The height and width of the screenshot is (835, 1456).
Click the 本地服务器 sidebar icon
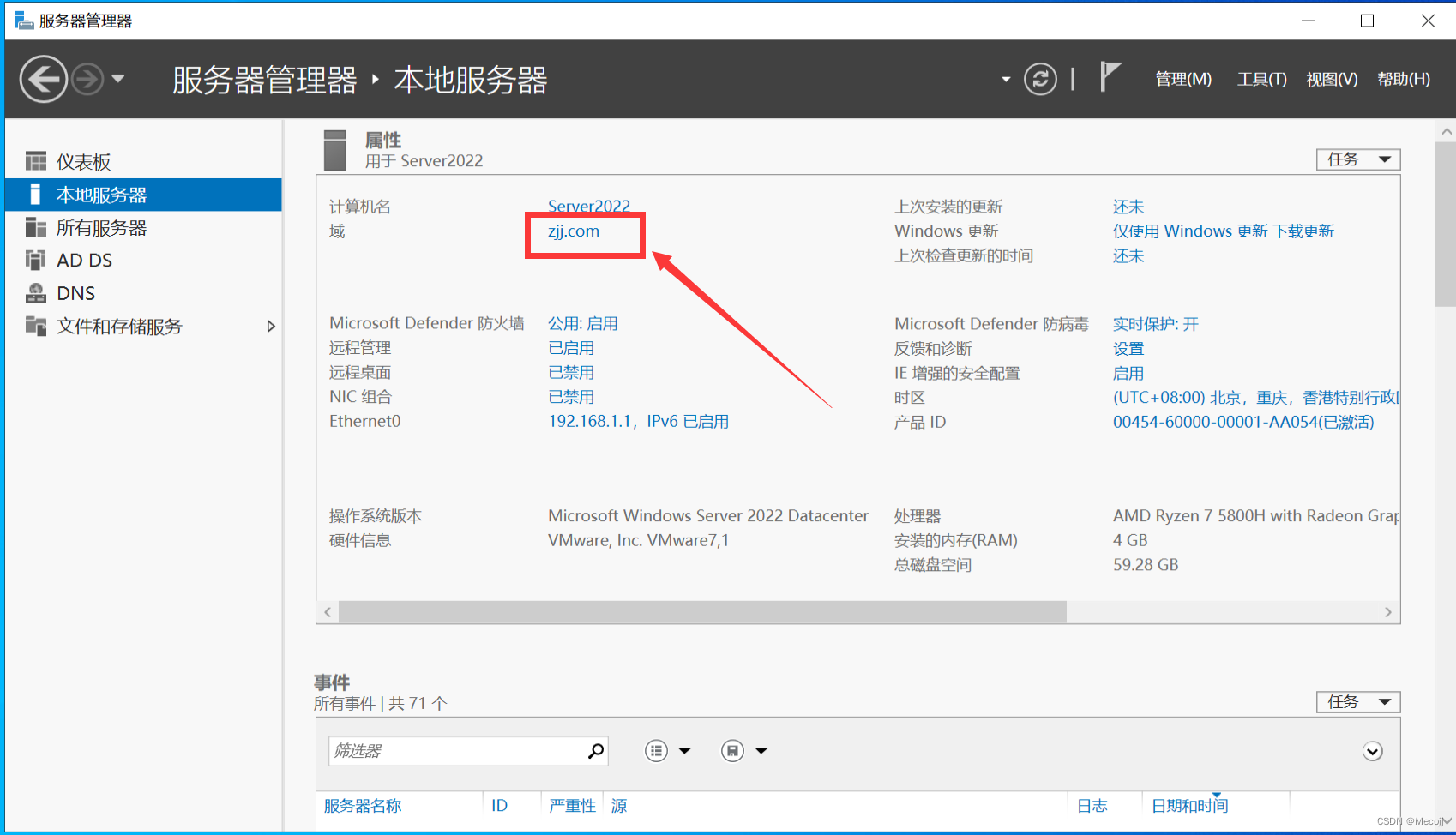(35, 195)
